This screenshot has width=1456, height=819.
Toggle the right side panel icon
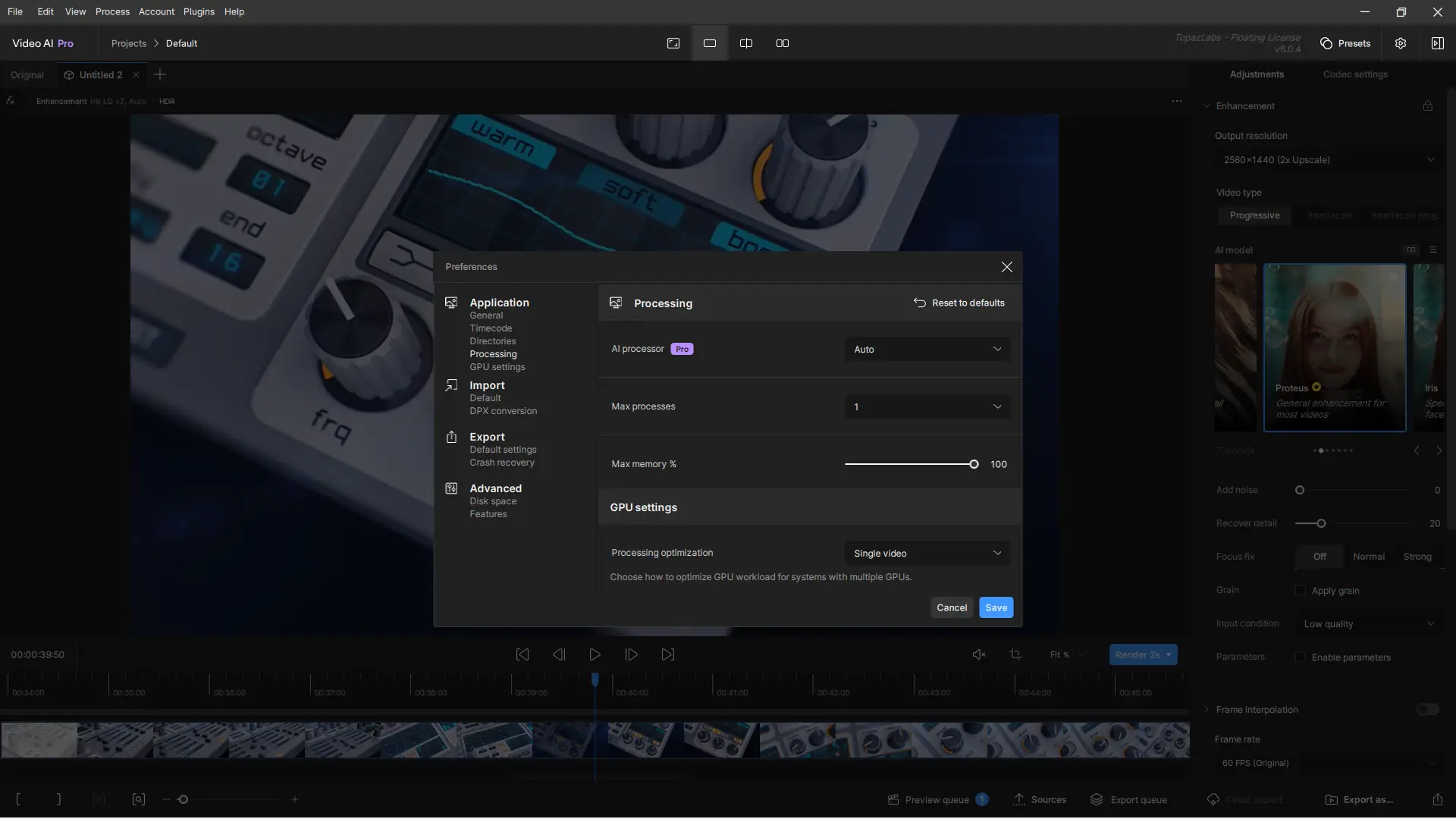click(1437, 43)
